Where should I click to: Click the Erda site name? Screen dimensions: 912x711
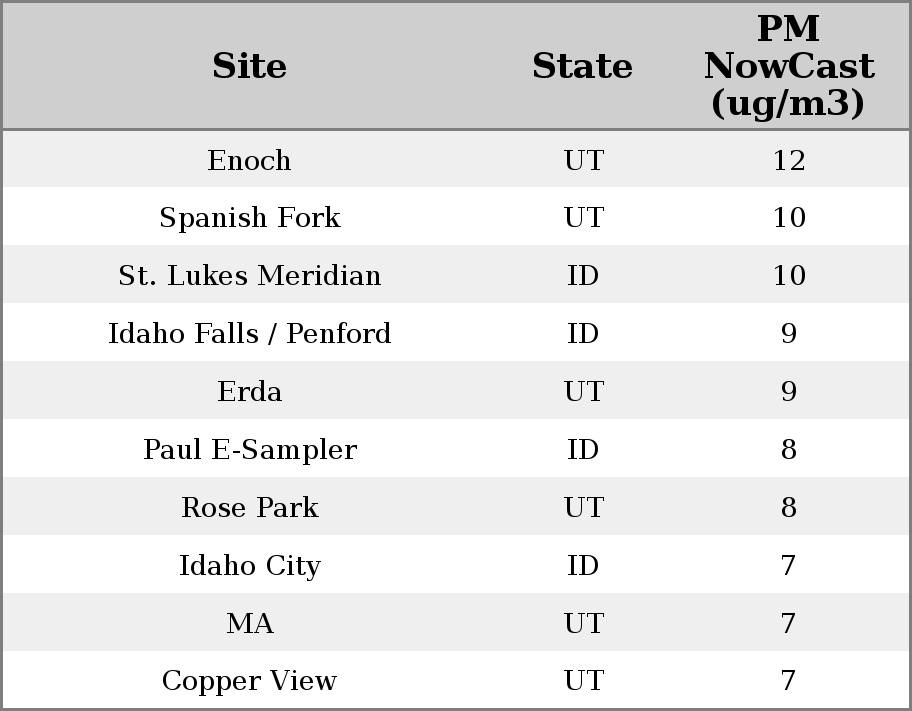(x=249, y=391)
